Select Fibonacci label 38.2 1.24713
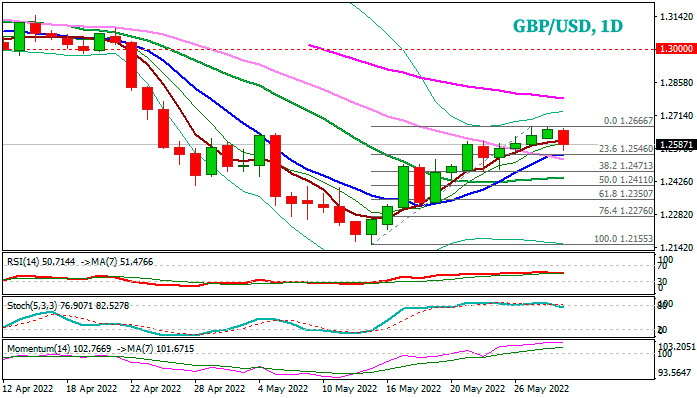The width and height of the screenshot is (697, 398). pyautogui.click(x=626, y=166)
